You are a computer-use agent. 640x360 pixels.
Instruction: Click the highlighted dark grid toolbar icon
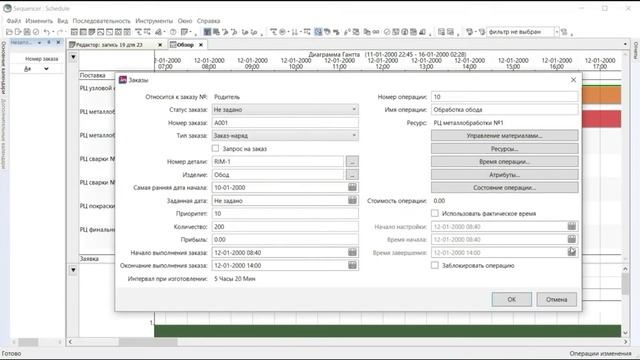click(x=207, y=32)
